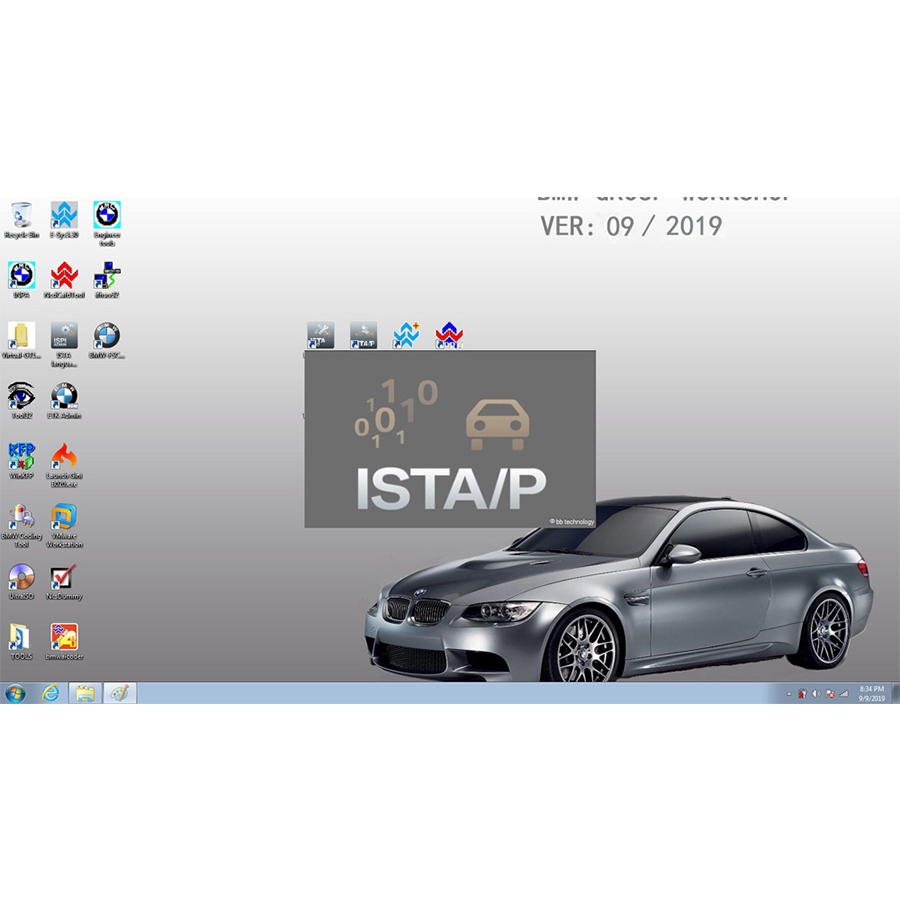Screen dimensions: 900x900
Task: Launch the INPA shortcut icon
Action: pyautogui.click(x=21, y=280)
